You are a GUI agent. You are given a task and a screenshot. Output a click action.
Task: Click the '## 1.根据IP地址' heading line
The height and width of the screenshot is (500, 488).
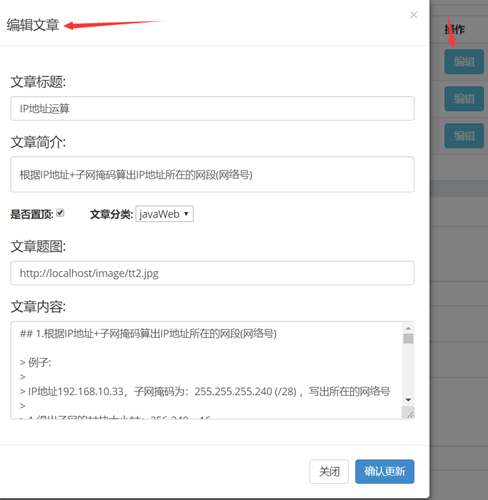pos(148,333)
